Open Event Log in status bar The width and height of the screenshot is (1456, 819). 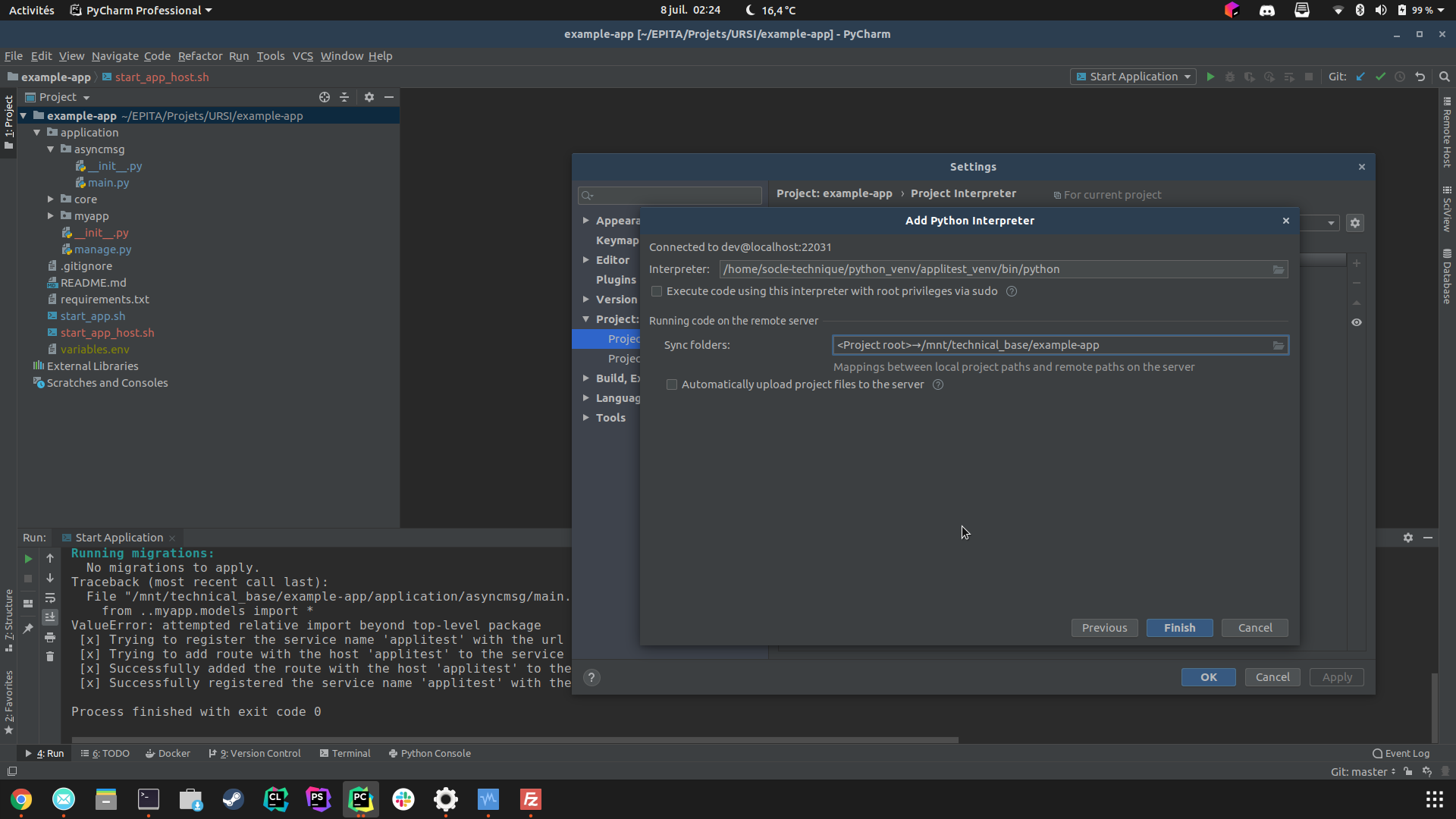coord(1401,754)
